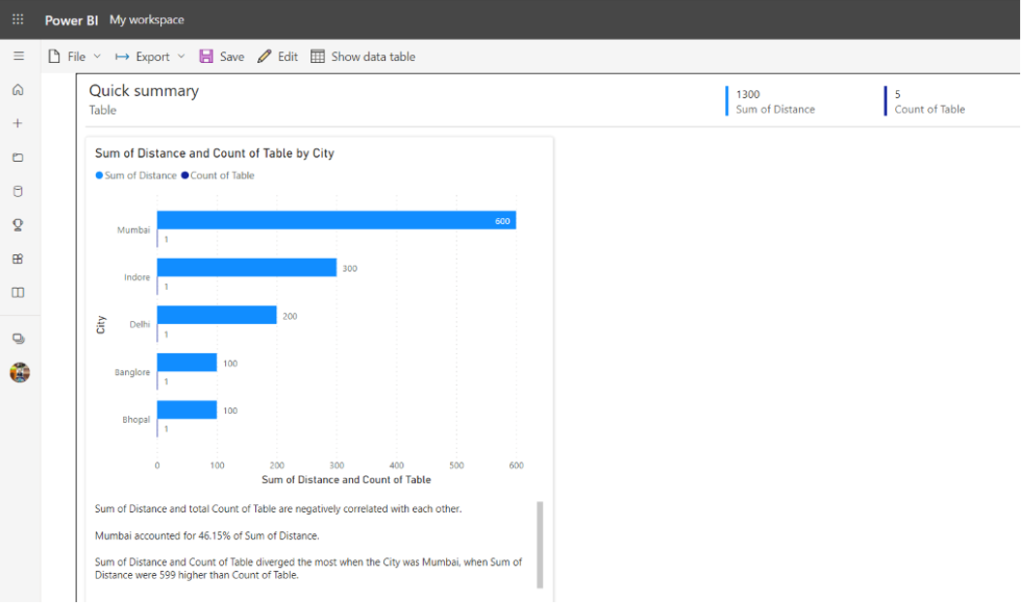Open the Goals trophy icon
Screen dimensions: 1024x606
tap(18, 225)
